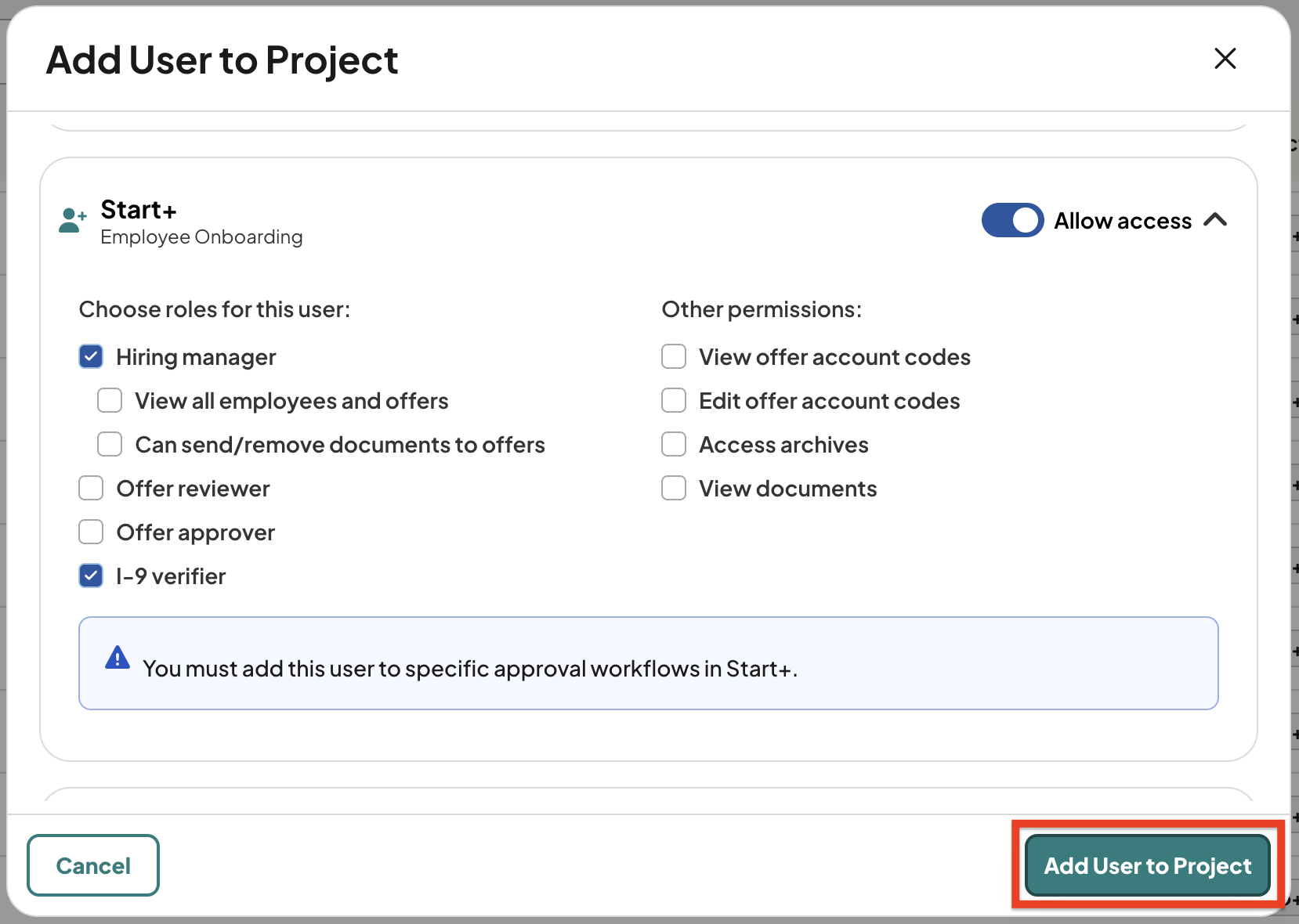Click the Start+ section heading
The width and height of the screenshot is (1299, 924).
tap(139, 210)
